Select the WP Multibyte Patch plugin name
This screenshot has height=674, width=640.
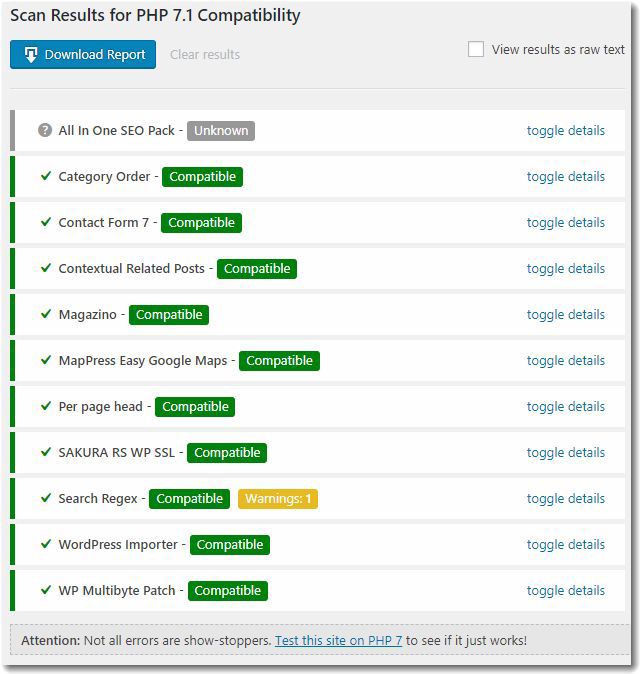pos(117,591)
